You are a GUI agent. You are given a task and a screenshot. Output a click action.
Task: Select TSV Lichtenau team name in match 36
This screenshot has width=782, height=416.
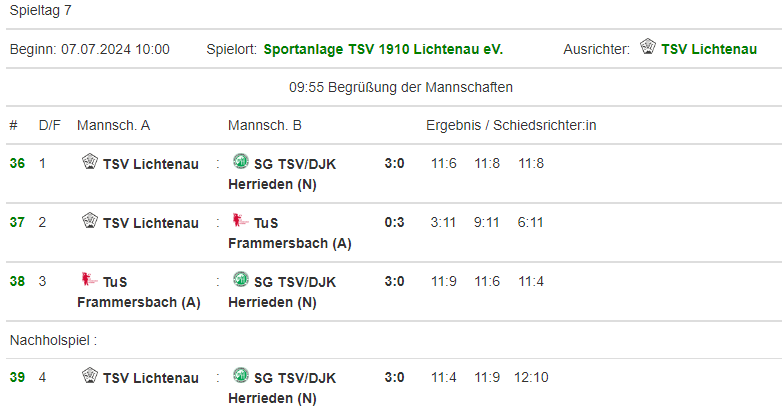pos(151,164)
